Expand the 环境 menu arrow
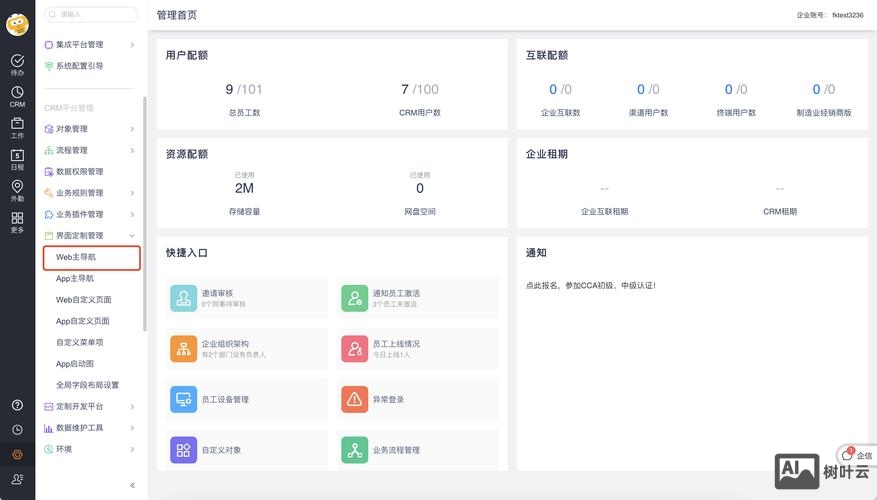This screenshot has height=500, width=877. pyautogui.click(x=132, y=449)
